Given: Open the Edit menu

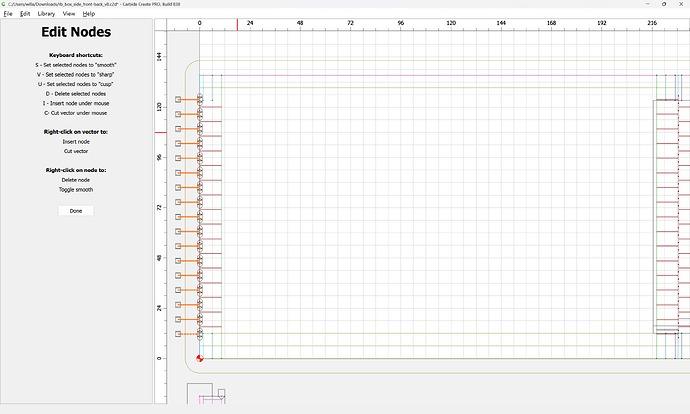Looking at the screenshot, I should click(x=25, y=14).
